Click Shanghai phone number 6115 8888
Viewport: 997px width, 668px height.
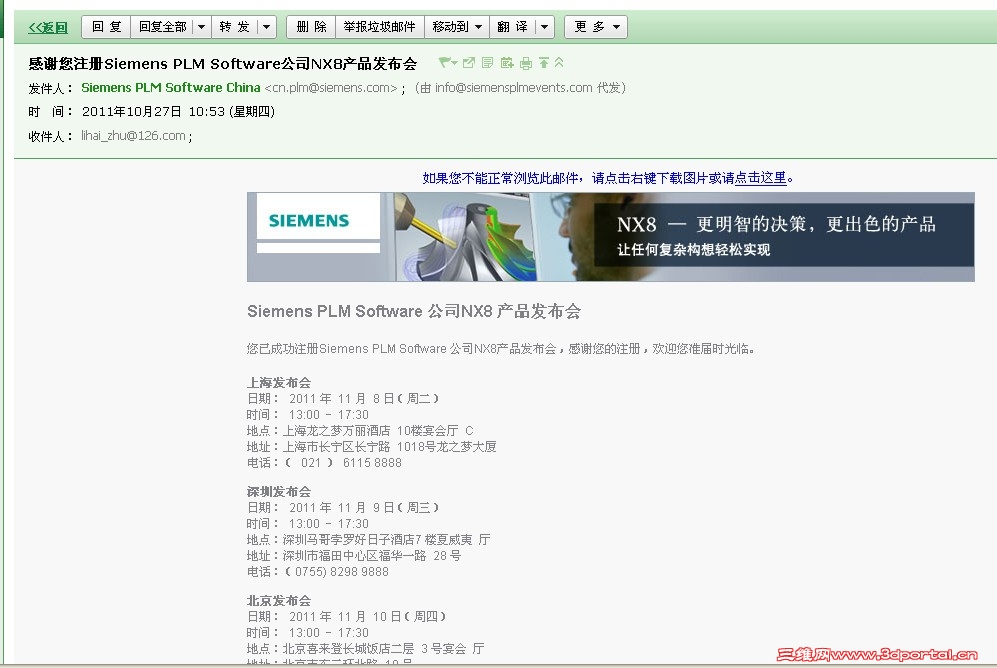point(372,463)
